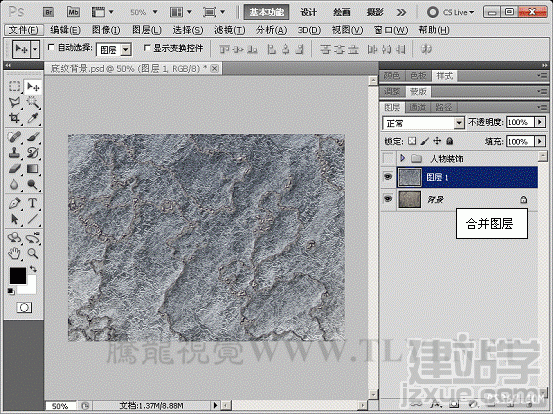The height and width of the screenshot is (414, 553).
Task: Open the 正常 blend mode dropdown
Action: (423, 123)
